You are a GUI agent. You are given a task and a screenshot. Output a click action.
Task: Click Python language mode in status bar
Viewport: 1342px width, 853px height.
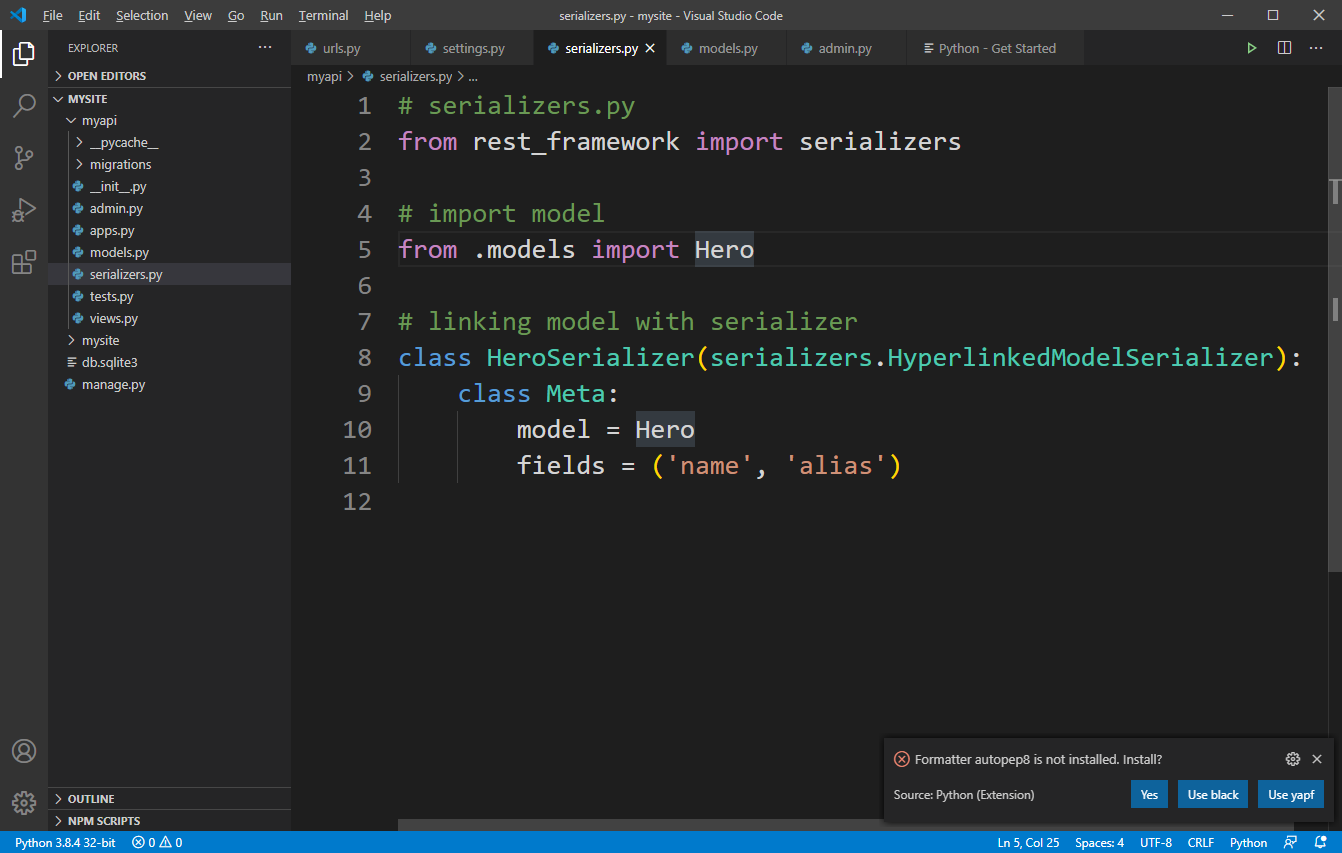1248,843
